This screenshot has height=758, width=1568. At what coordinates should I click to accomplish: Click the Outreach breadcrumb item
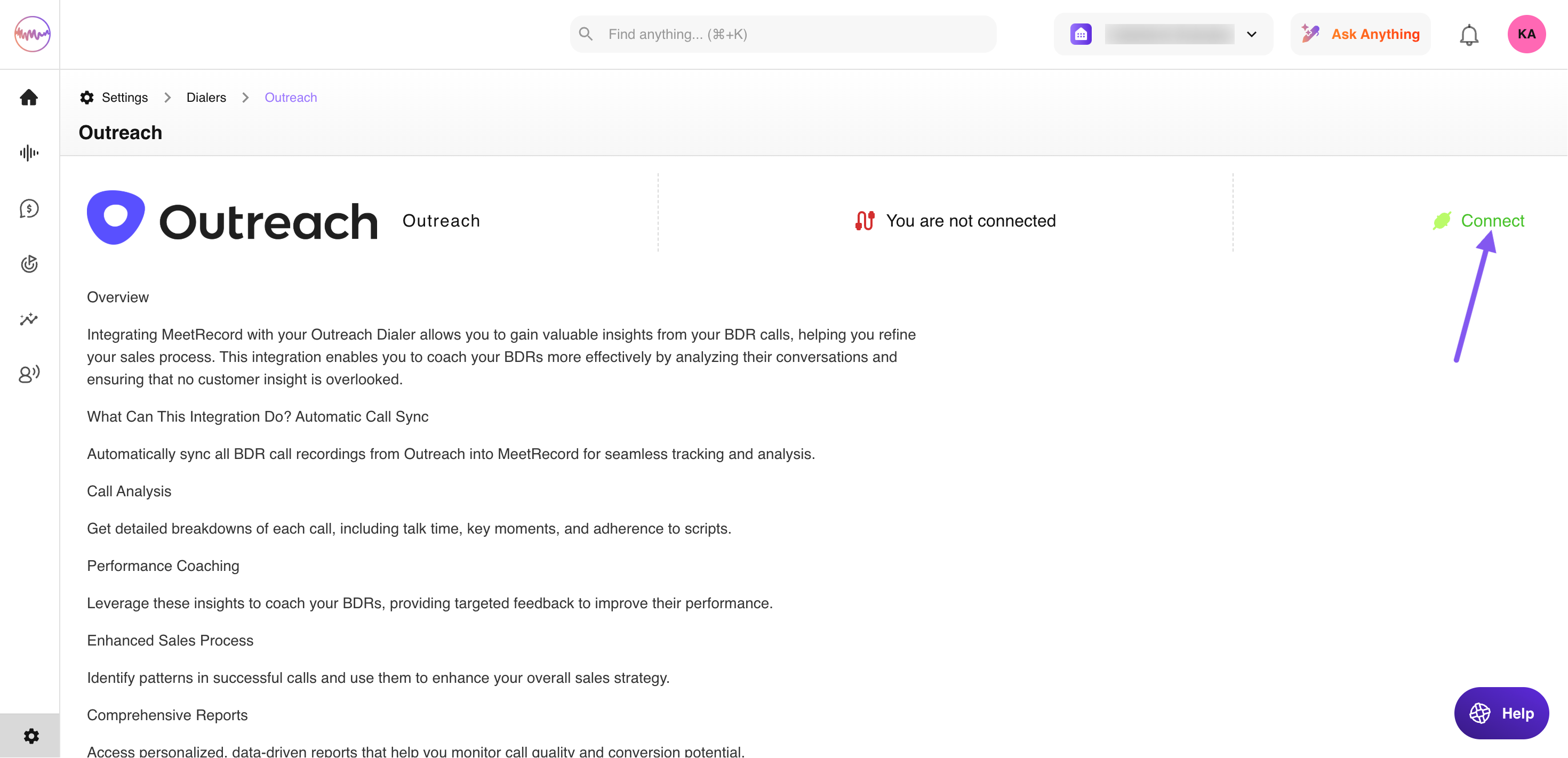(x=290, y=98)
